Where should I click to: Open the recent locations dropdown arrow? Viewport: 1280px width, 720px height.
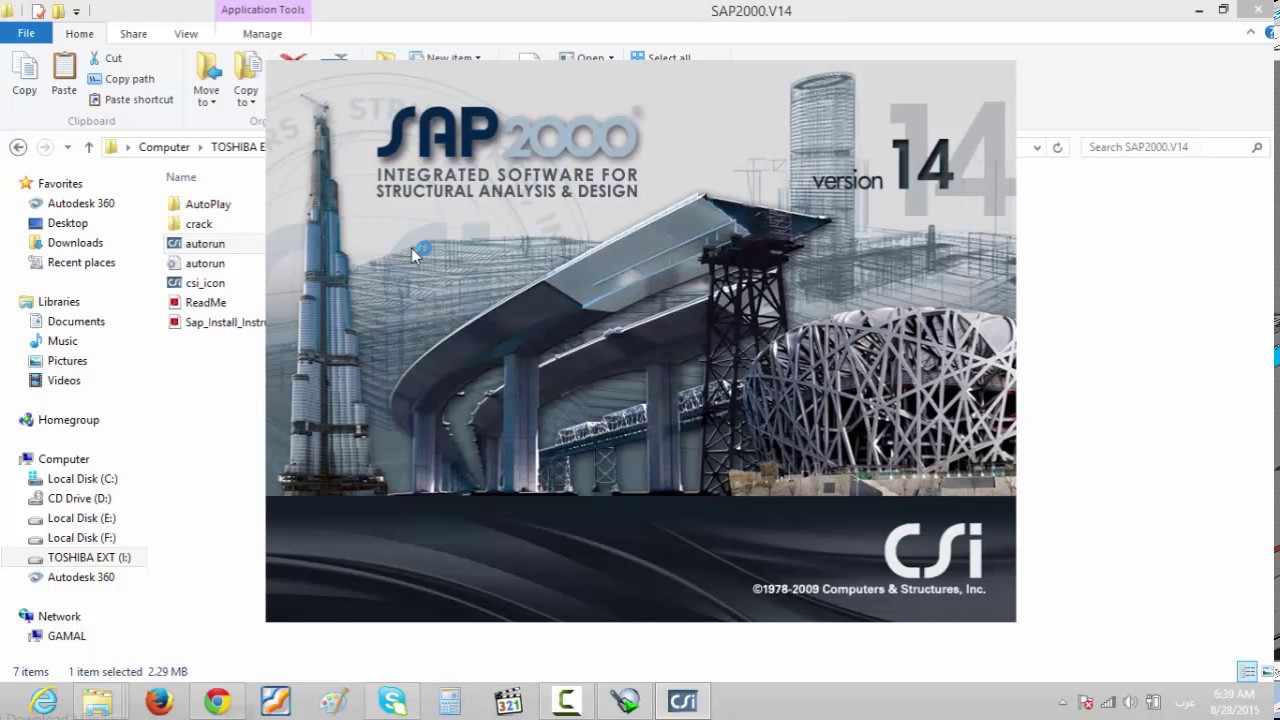coord(67,147)
